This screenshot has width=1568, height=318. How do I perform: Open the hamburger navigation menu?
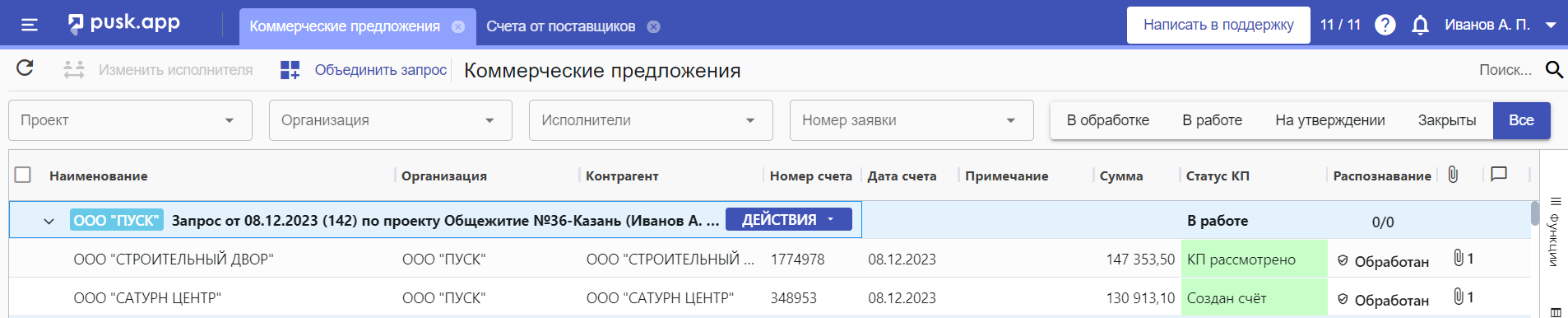coord(30,25)
